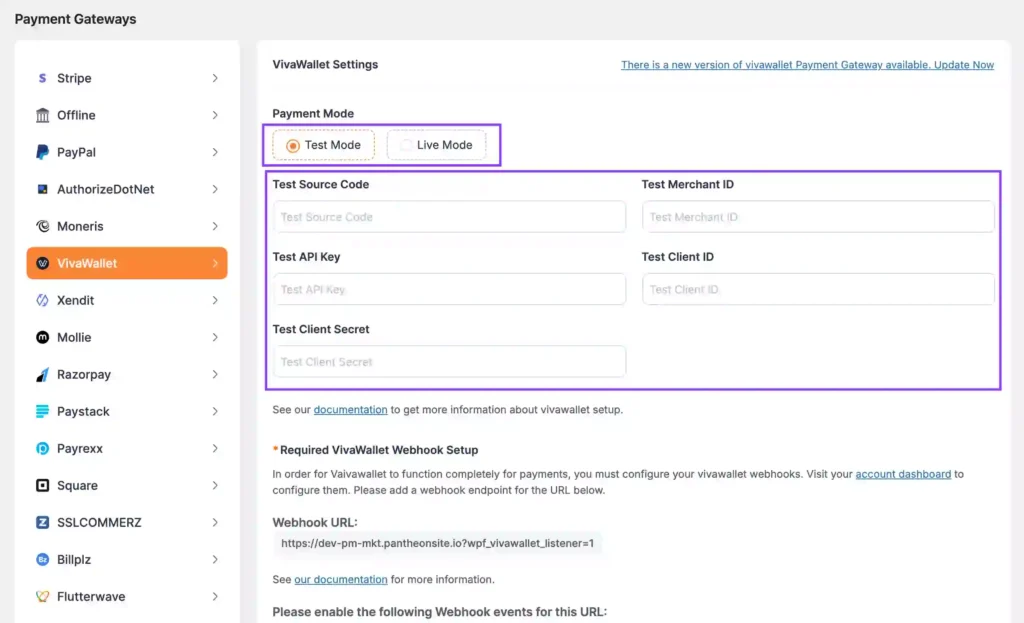Viewport: 1024px width, 623px height.
Task: Expand Xendit gateway chevron
Action: tap(215, 300)
